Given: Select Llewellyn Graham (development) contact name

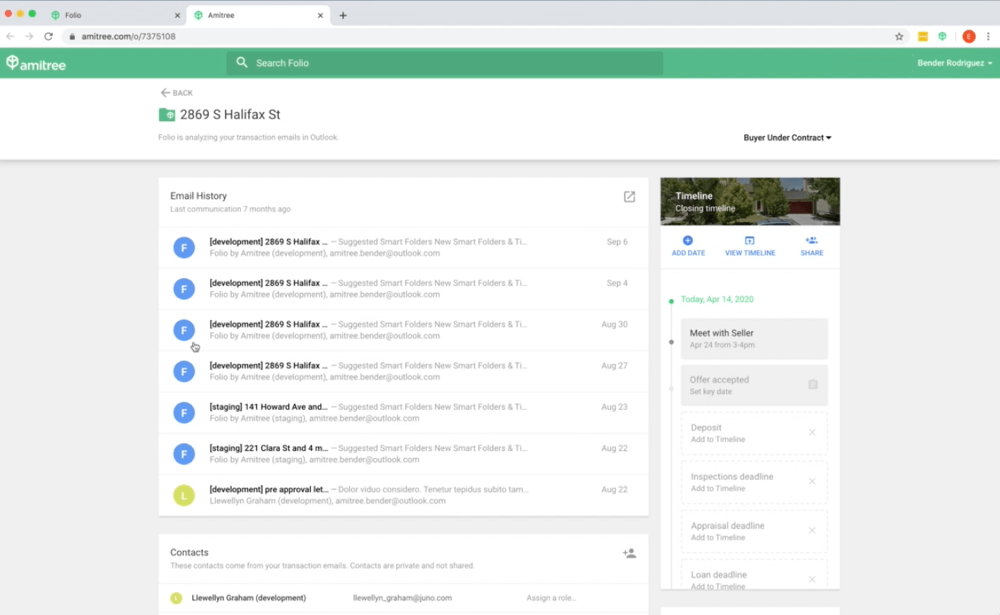Looking at the screenshot, I should [249, 598].
